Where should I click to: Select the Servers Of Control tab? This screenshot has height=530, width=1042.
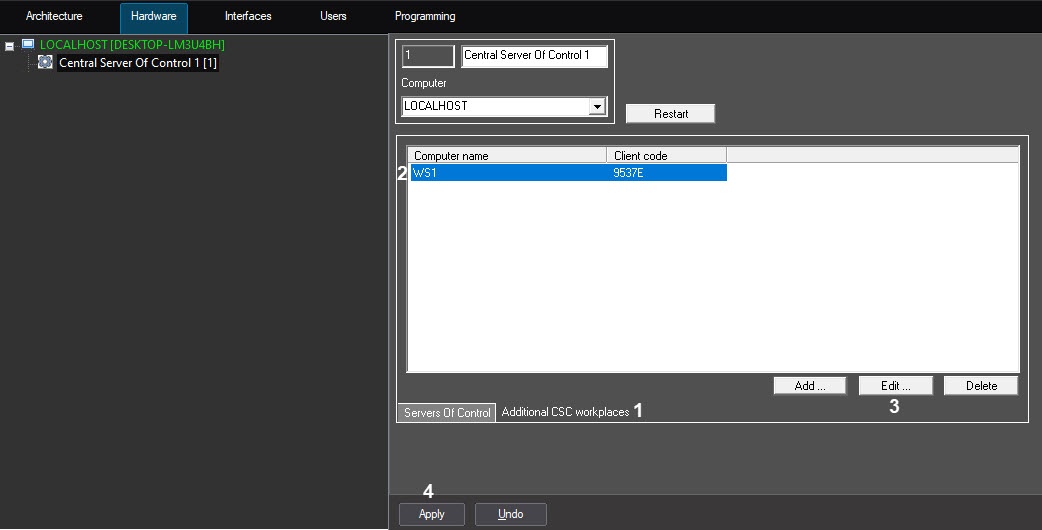click(447, 413)
